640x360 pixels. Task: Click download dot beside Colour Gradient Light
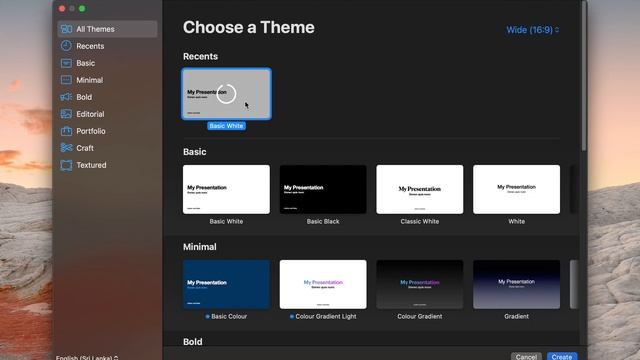click(x=291, y=316)
